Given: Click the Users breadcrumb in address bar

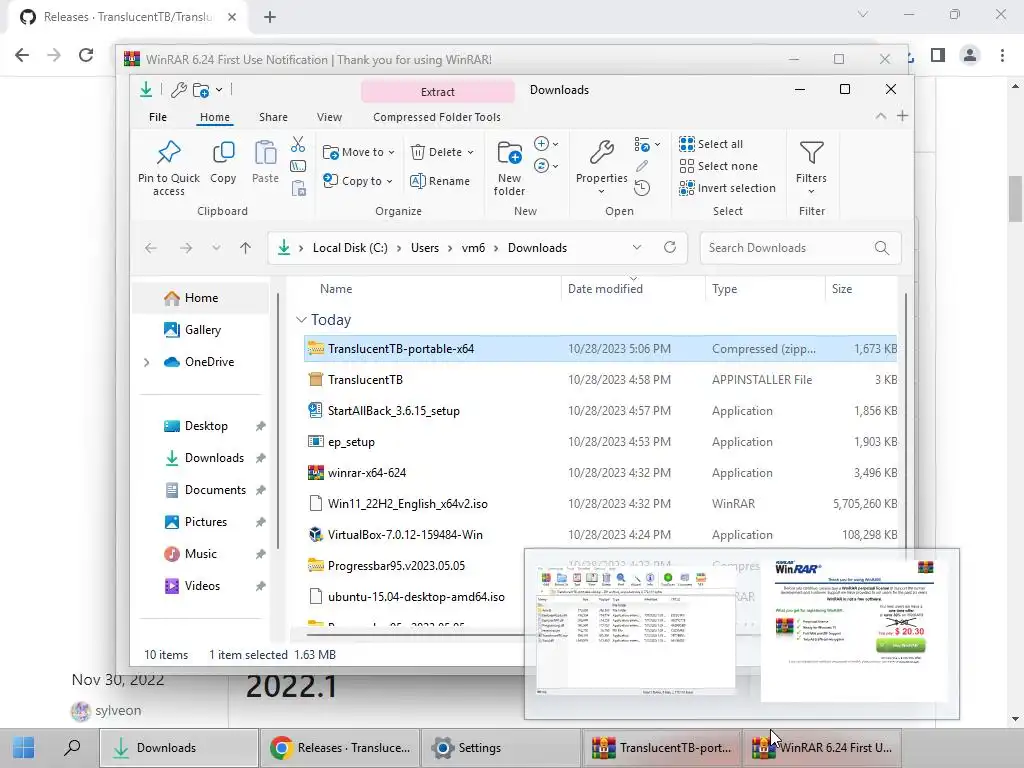Looking at the screenshot, I should [x=424, y=248].
